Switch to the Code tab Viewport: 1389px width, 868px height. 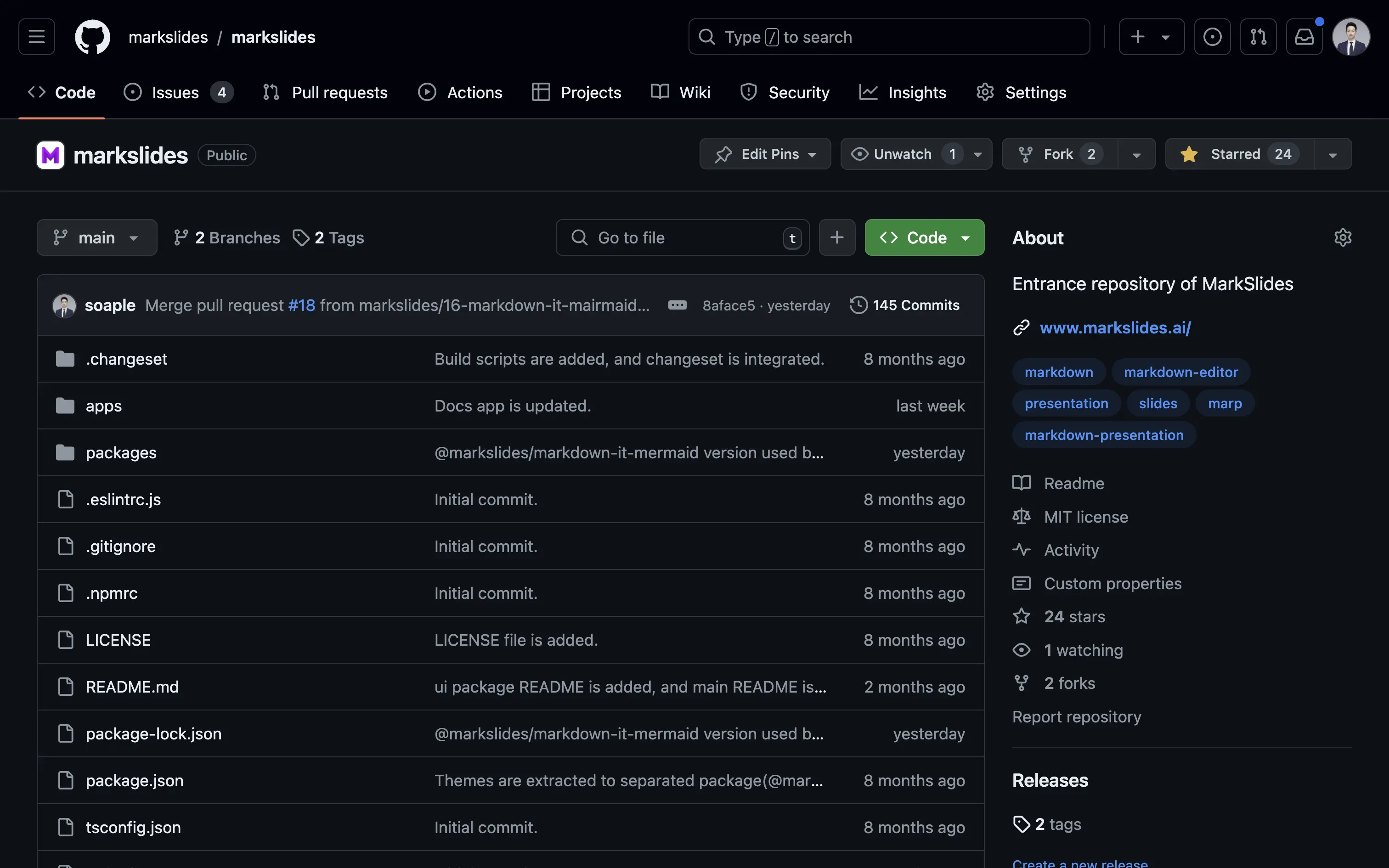62,92
